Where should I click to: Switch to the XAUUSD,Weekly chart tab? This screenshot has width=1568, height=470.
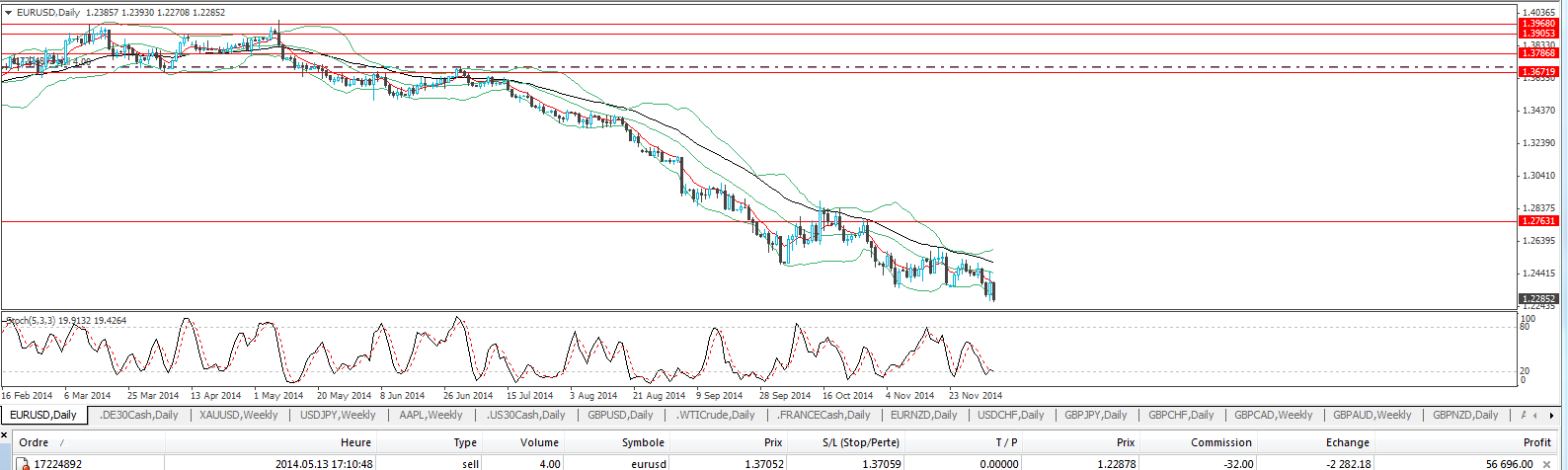pyautogui.click(x=238, y=415)
